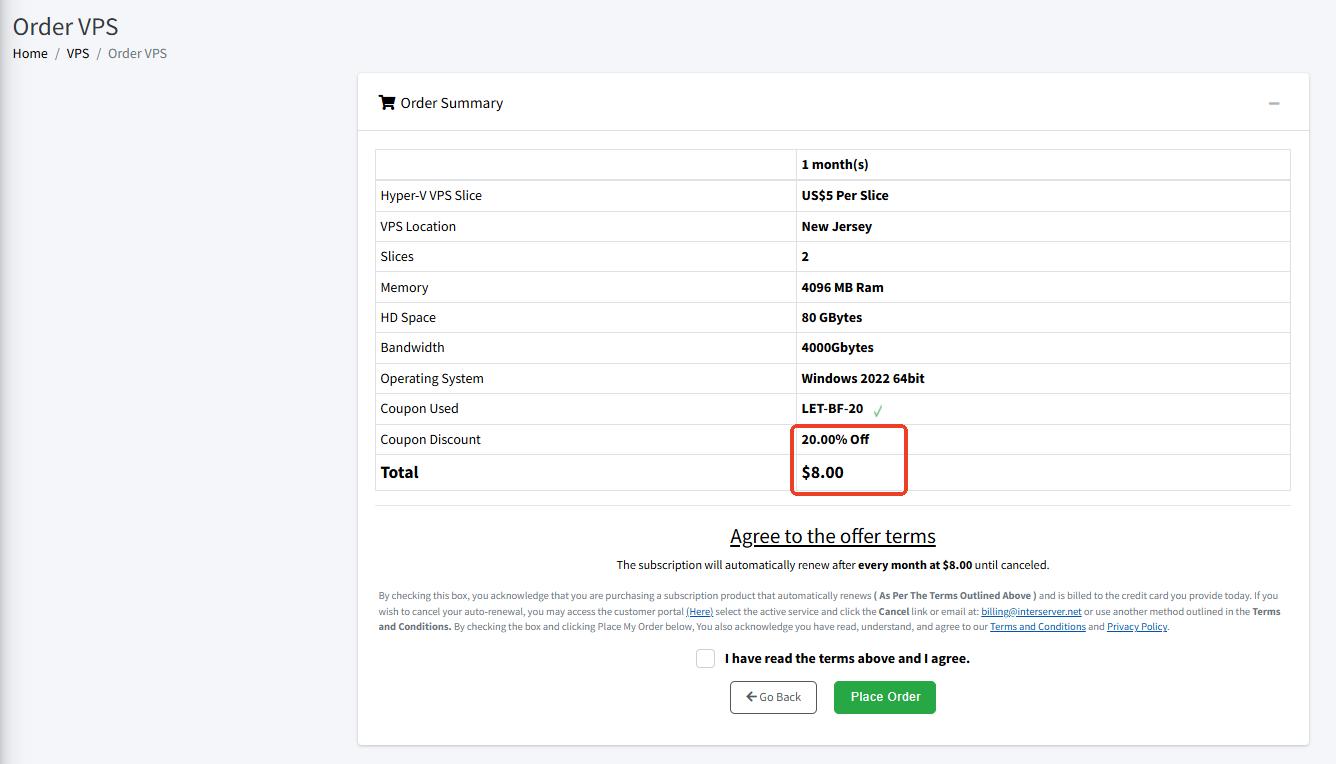Screen dimensions: 1336x764
Task: Click the '20.00% Off' coupon discount value
Action: (835, 439)
